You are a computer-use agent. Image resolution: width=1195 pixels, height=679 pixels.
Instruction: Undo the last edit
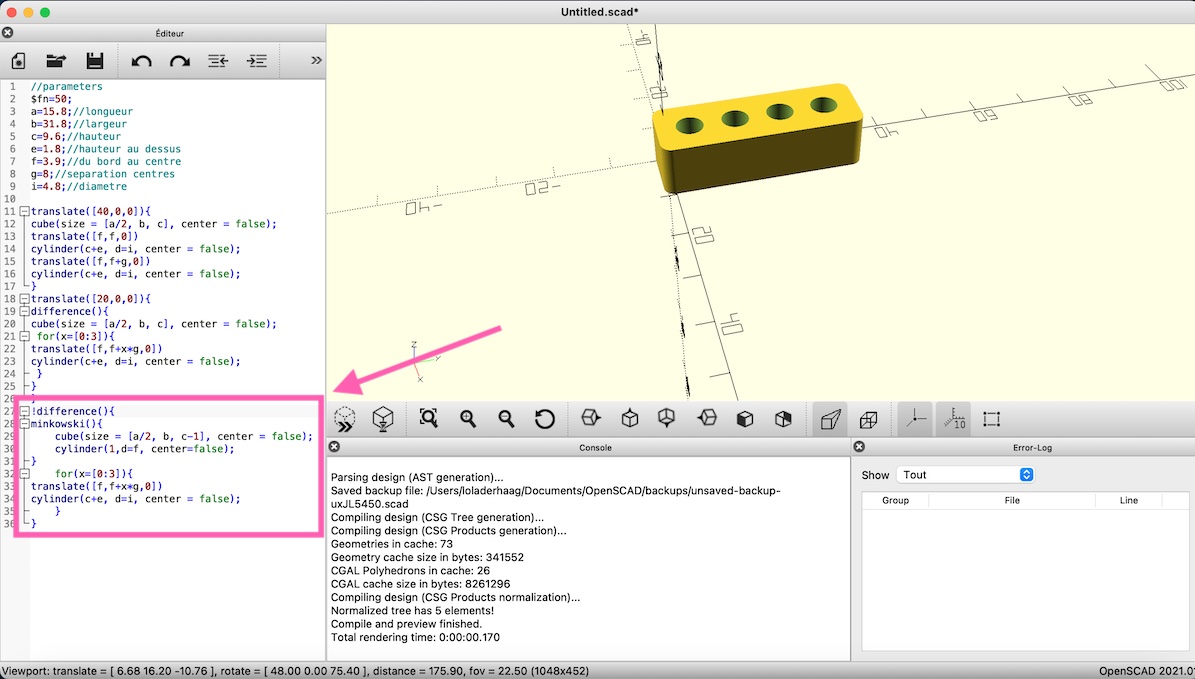141,61
